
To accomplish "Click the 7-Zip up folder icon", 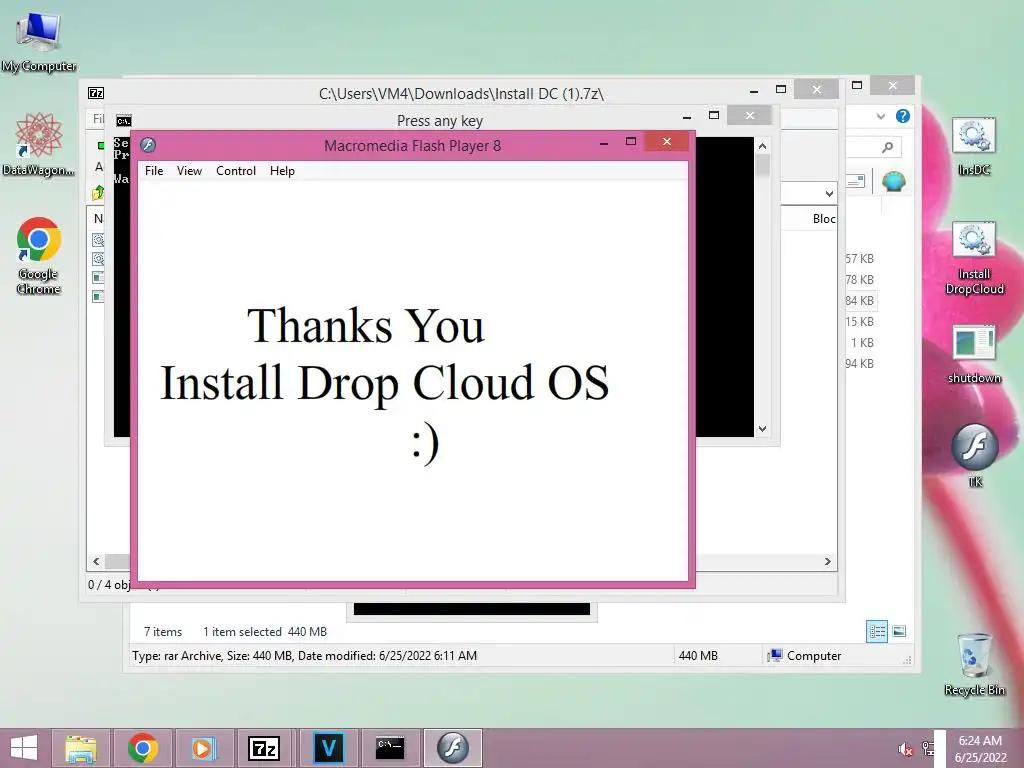I will pyautogui.click(x=98, y=193).
